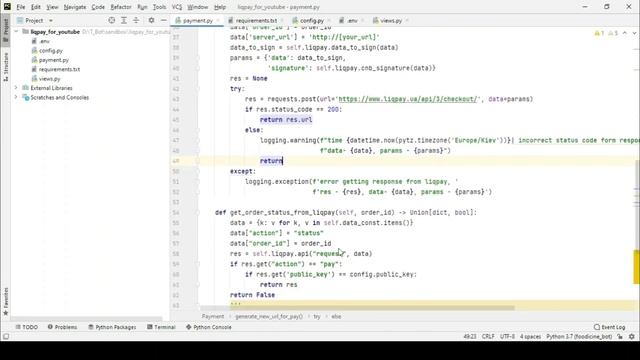Toggle tool window bars icon bottom-left

click(x=6, y=337)
